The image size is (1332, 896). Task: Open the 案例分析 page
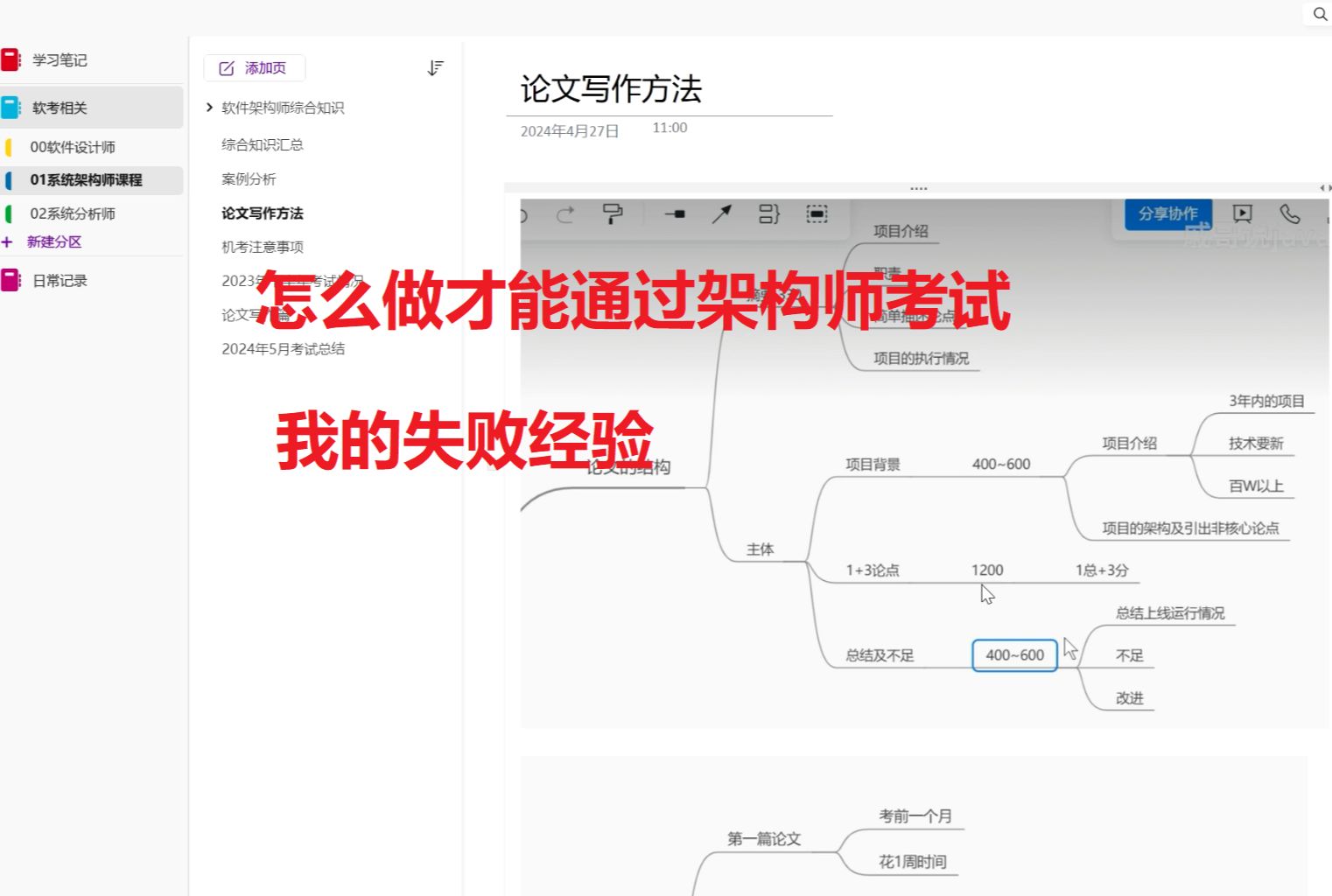click(249, 178)
